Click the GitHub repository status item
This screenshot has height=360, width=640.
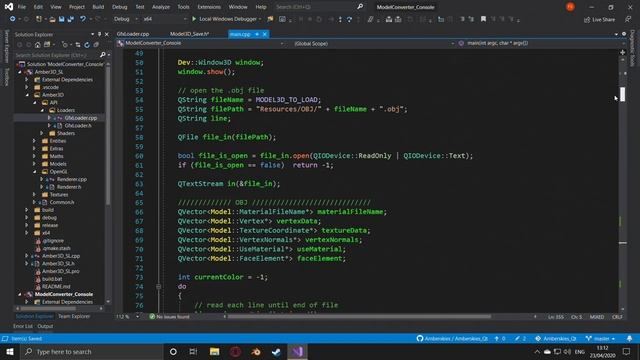click(x=452, y=338)
